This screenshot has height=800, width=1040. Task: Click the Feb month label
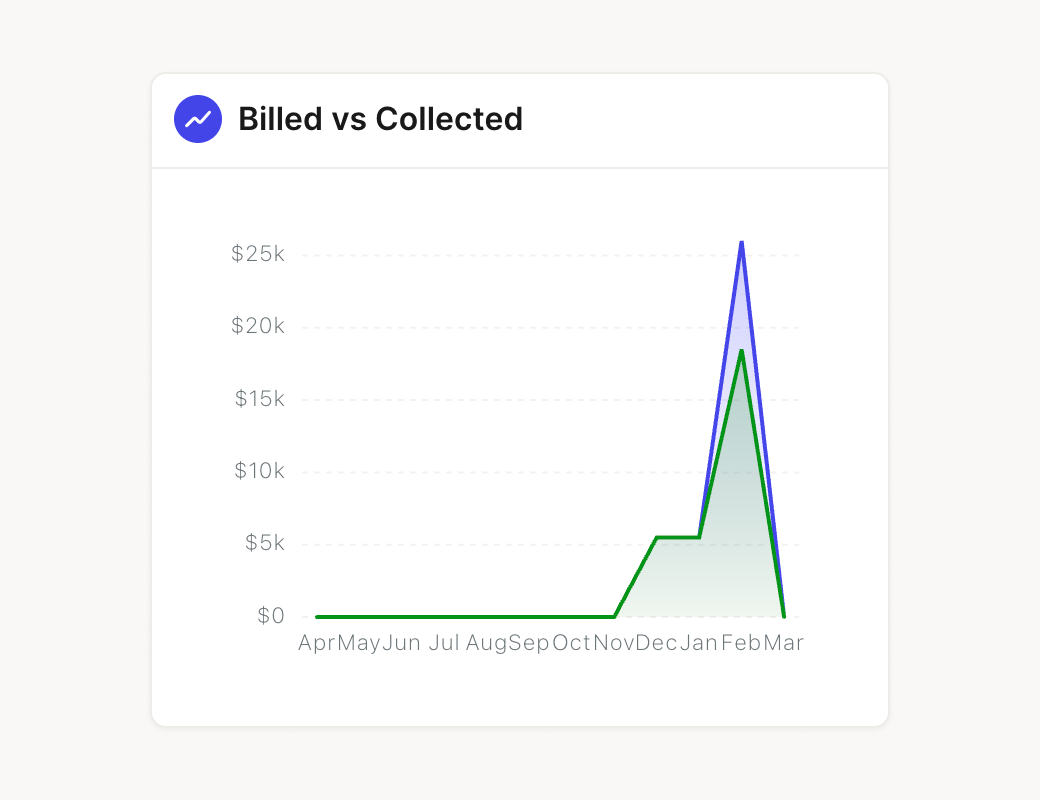pos(741,643)
